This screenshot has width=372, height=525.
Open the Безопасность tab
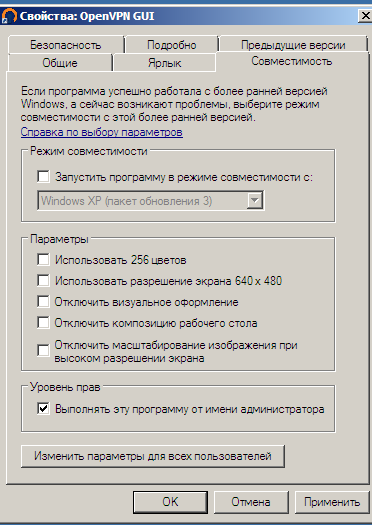pos(66,45)
